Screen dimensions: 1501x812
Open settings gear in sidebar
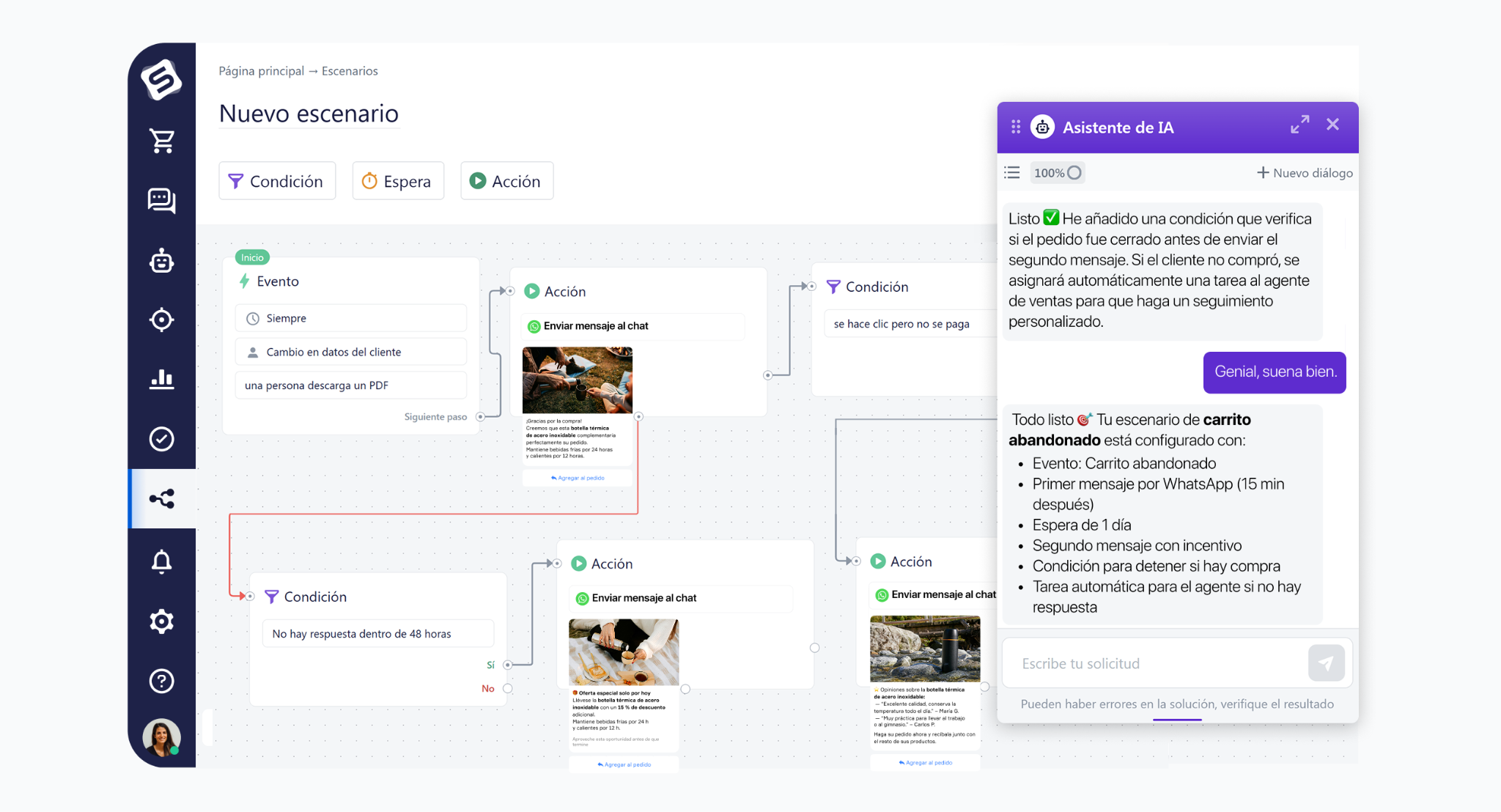click(162, 621)
